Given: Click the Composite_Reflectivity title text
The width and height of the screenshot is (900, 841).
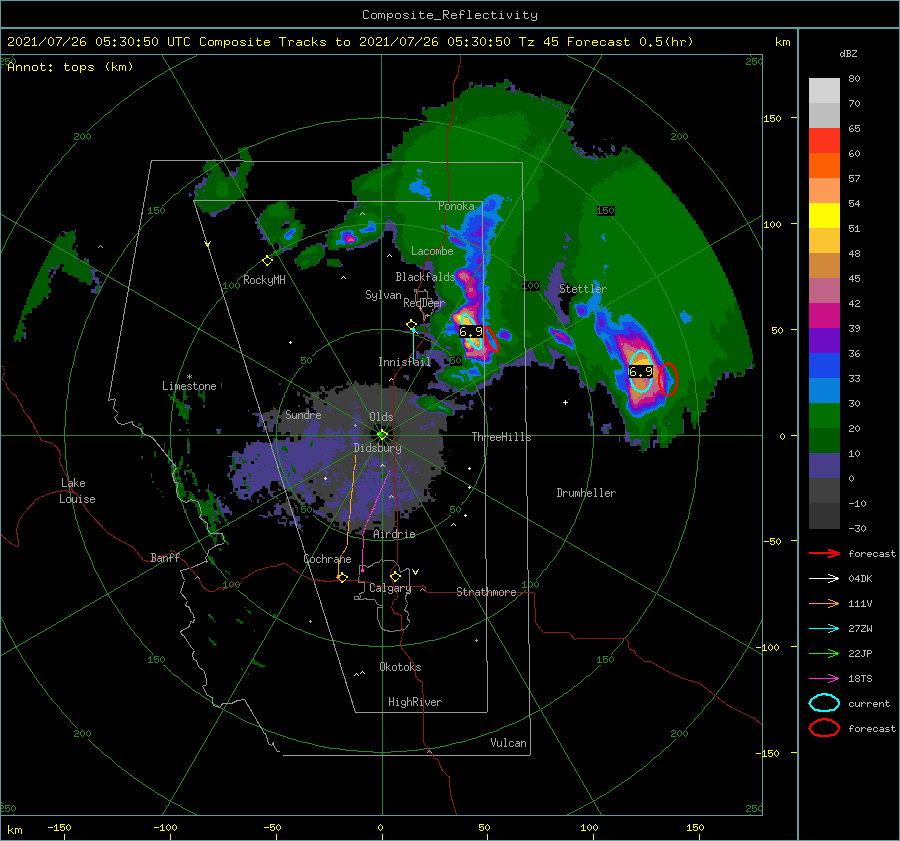Looking at the screenshot, I should [x=450, y=15].
